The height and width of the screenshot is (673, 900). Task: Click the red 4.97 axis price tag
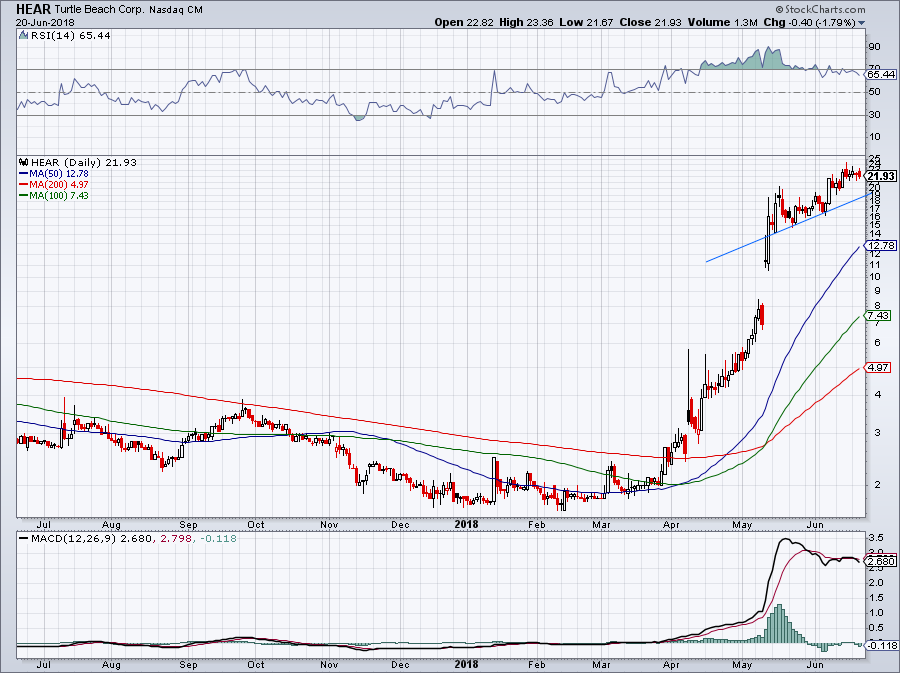(x=877, y=368)
